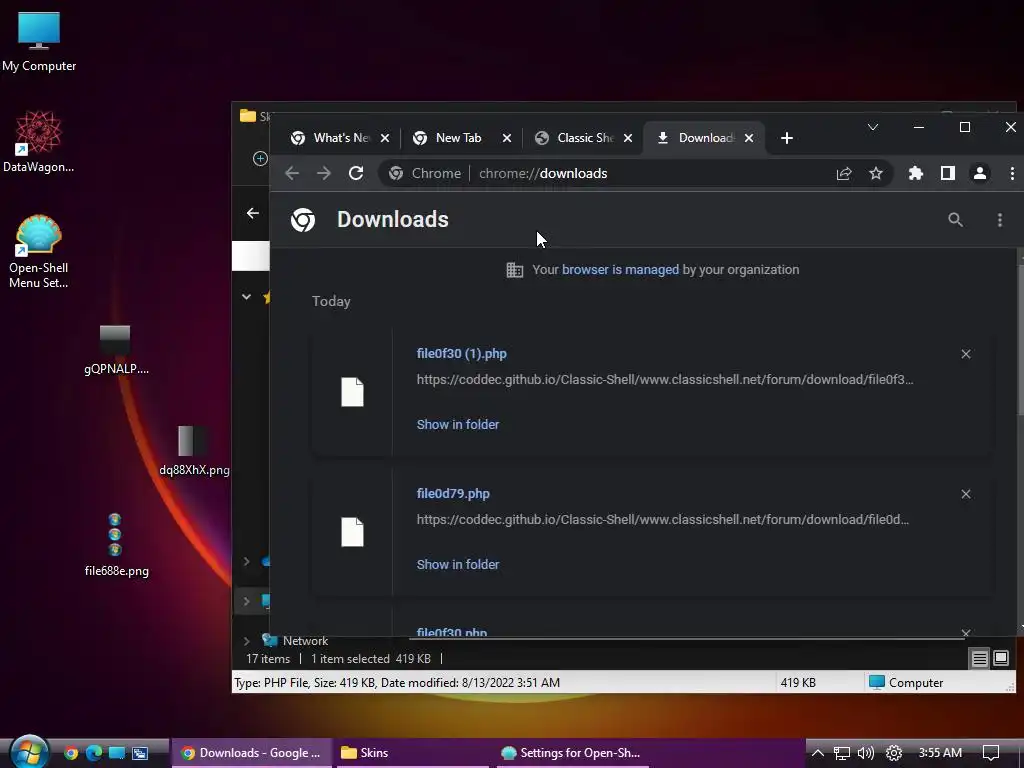Click the Computer status bar entry

[906, 682]
